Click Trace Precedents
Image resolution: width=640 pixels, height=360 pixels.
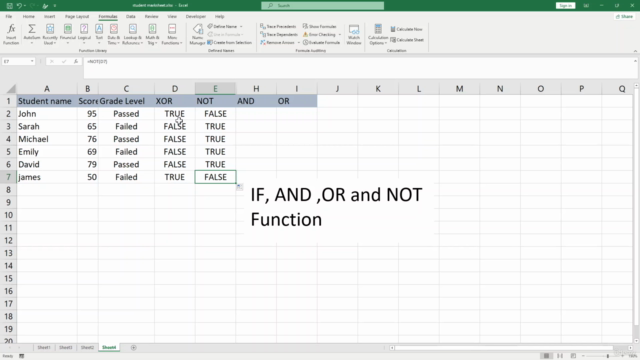click(278, 26)
